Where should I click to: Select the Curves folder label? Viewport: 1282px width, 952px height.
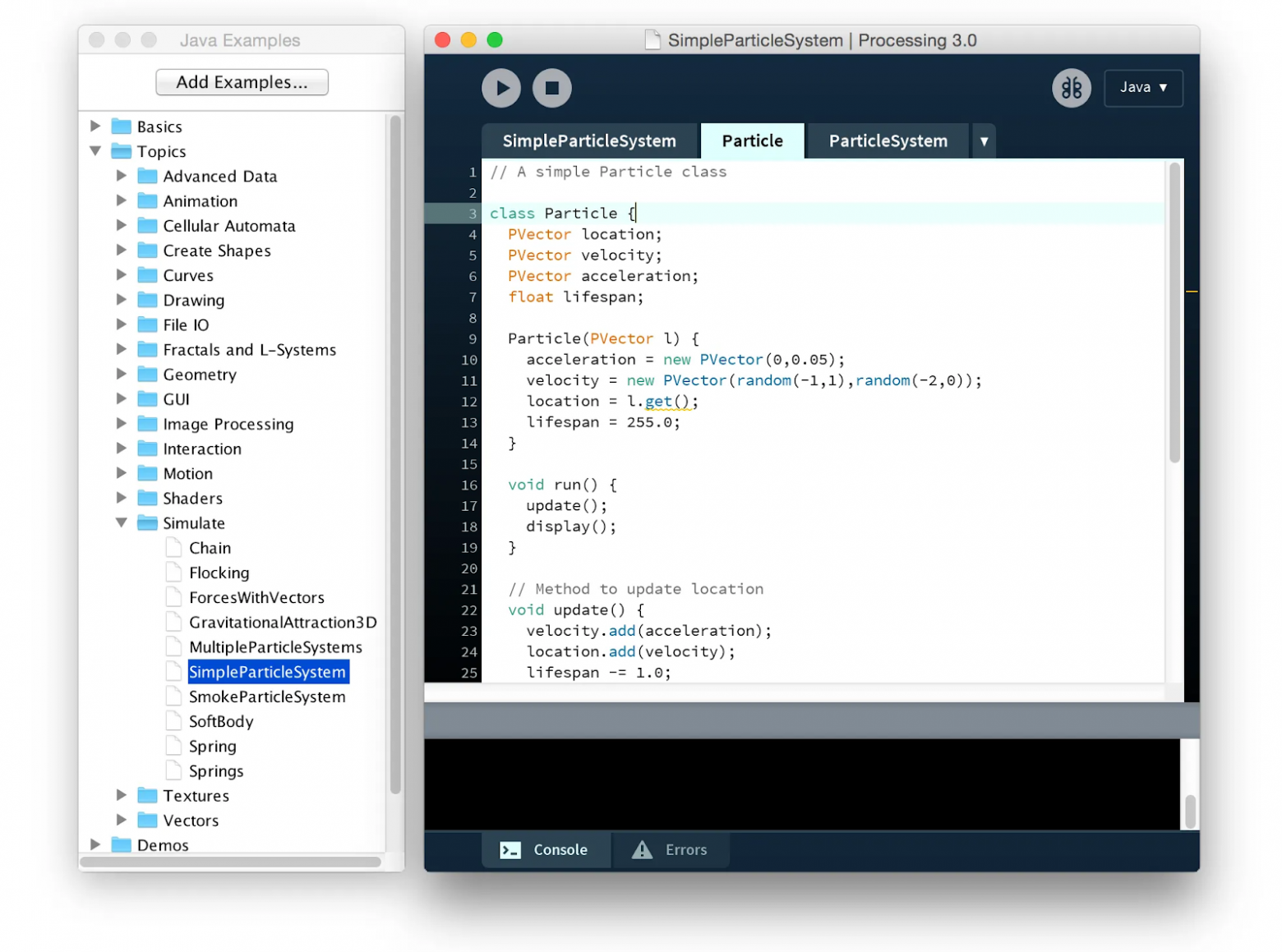188,275
